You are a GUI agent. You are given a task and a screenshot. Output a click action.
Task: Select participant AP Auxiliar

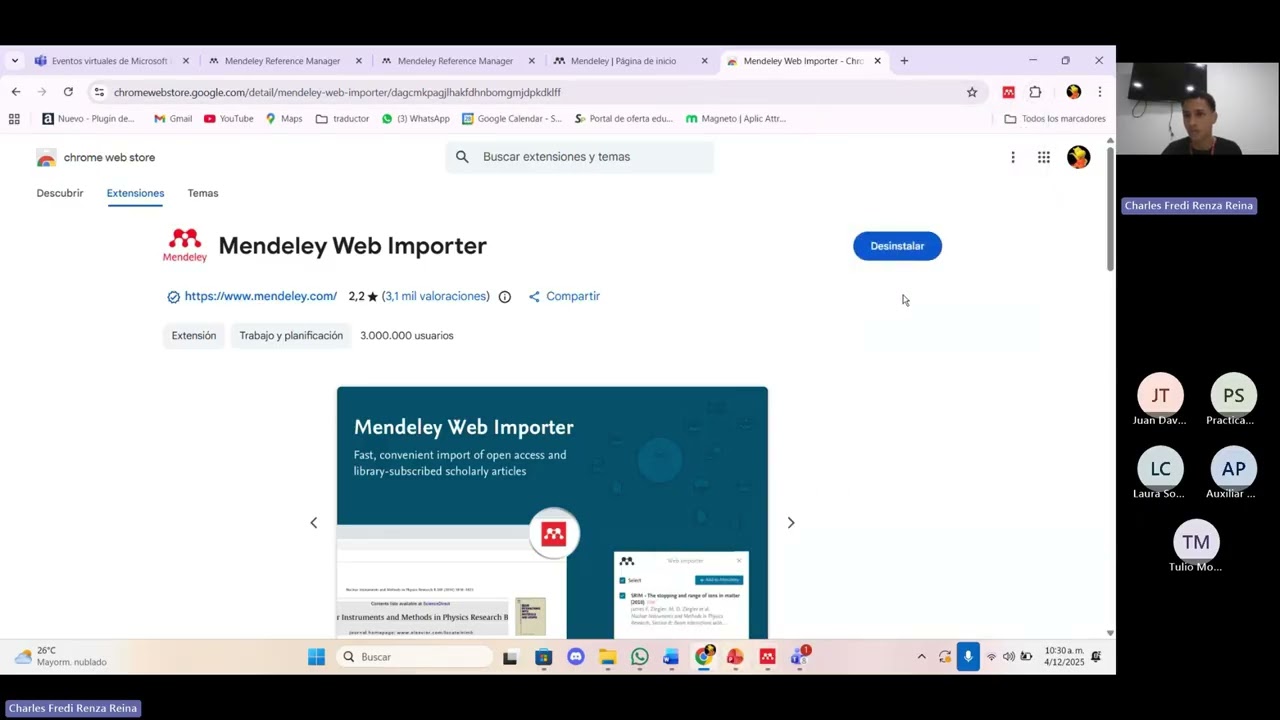tap(1233, 473)
